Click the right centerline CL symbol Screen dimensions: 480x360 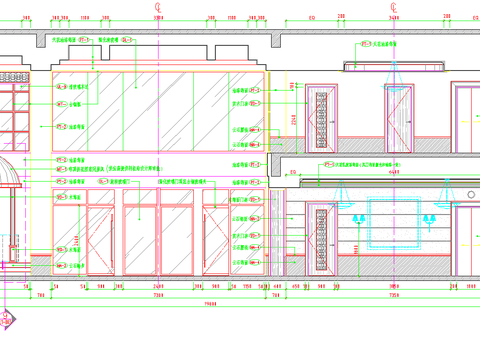point(394,7)
